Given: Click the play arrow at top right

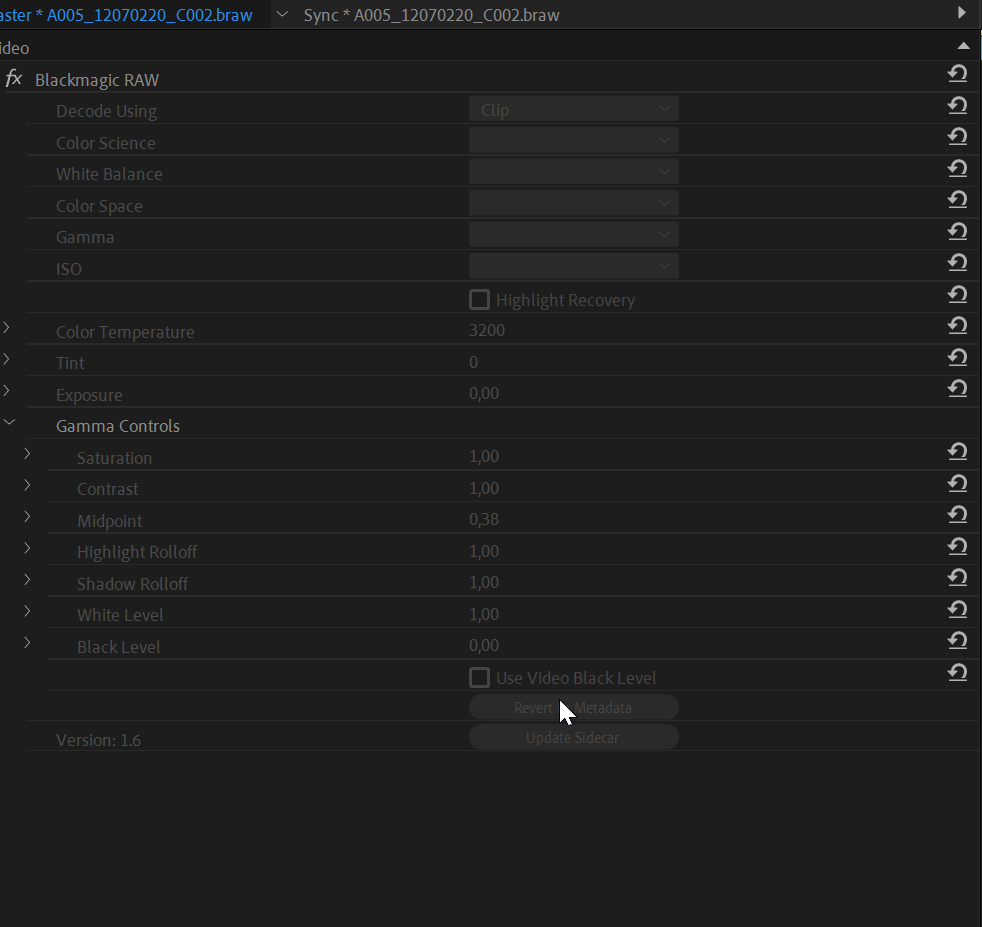Looking at the screenshot, I should point(962,13).
